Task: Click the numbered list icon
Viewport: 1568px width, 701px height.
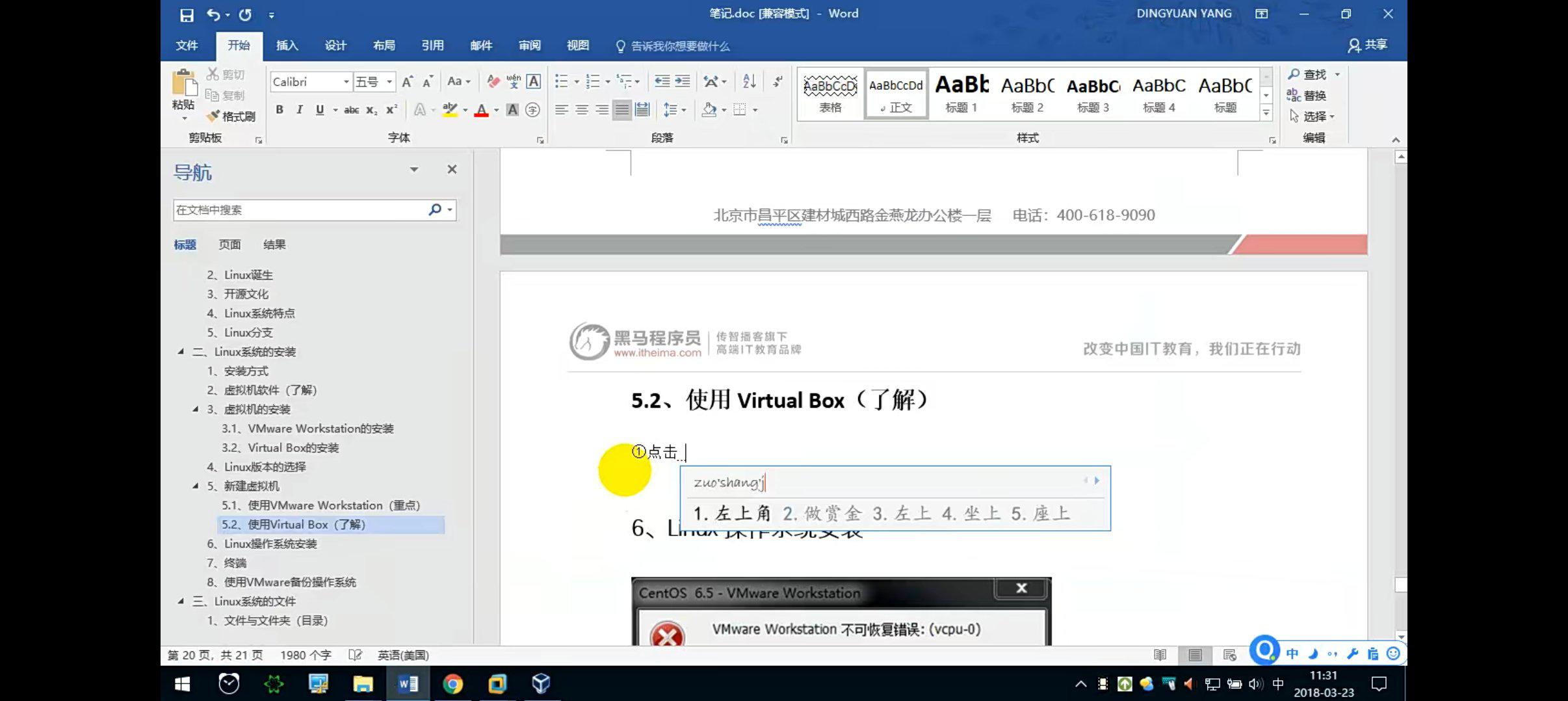Action: coord(593,82)
